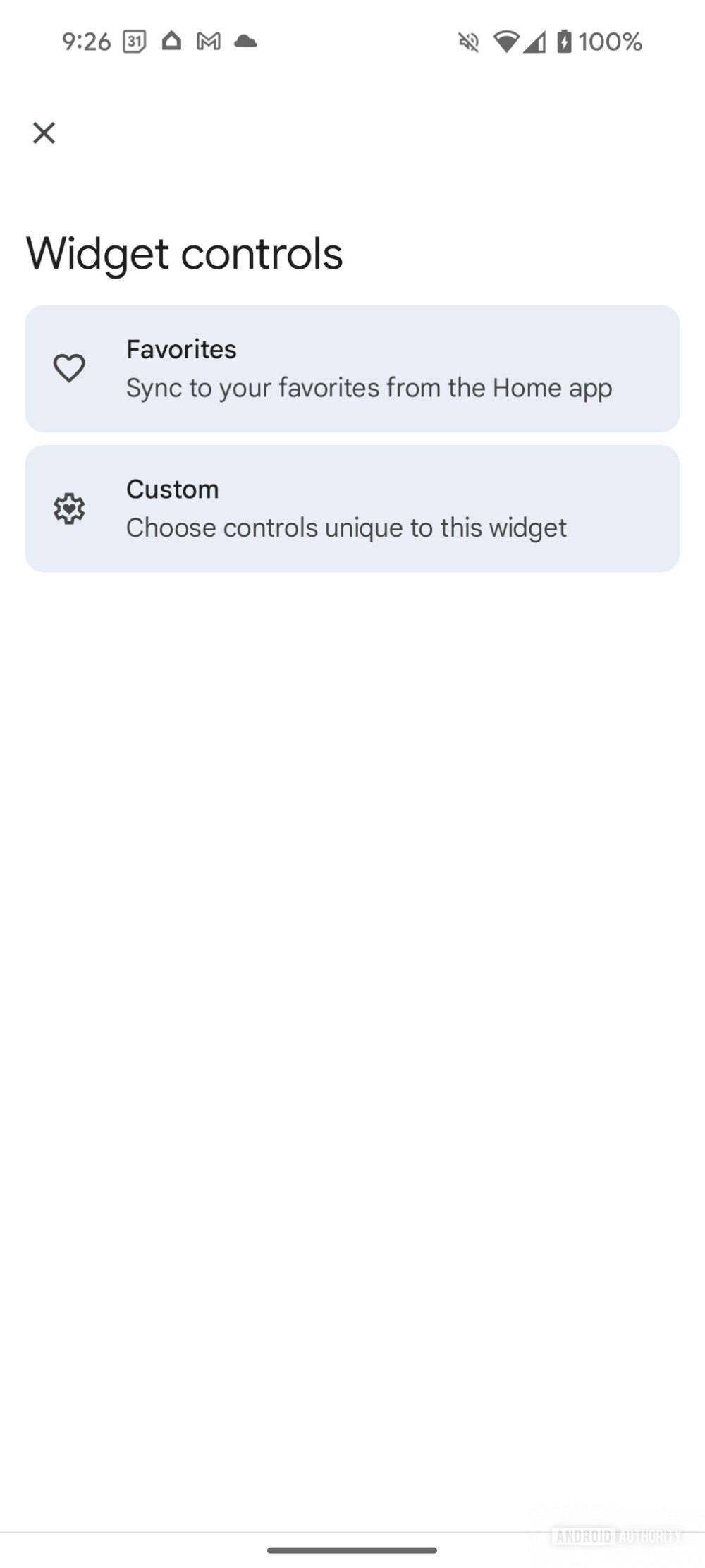705x1568 pixels.
Task: Tap the cloud notification icon
Action: (x=247, y=42)
